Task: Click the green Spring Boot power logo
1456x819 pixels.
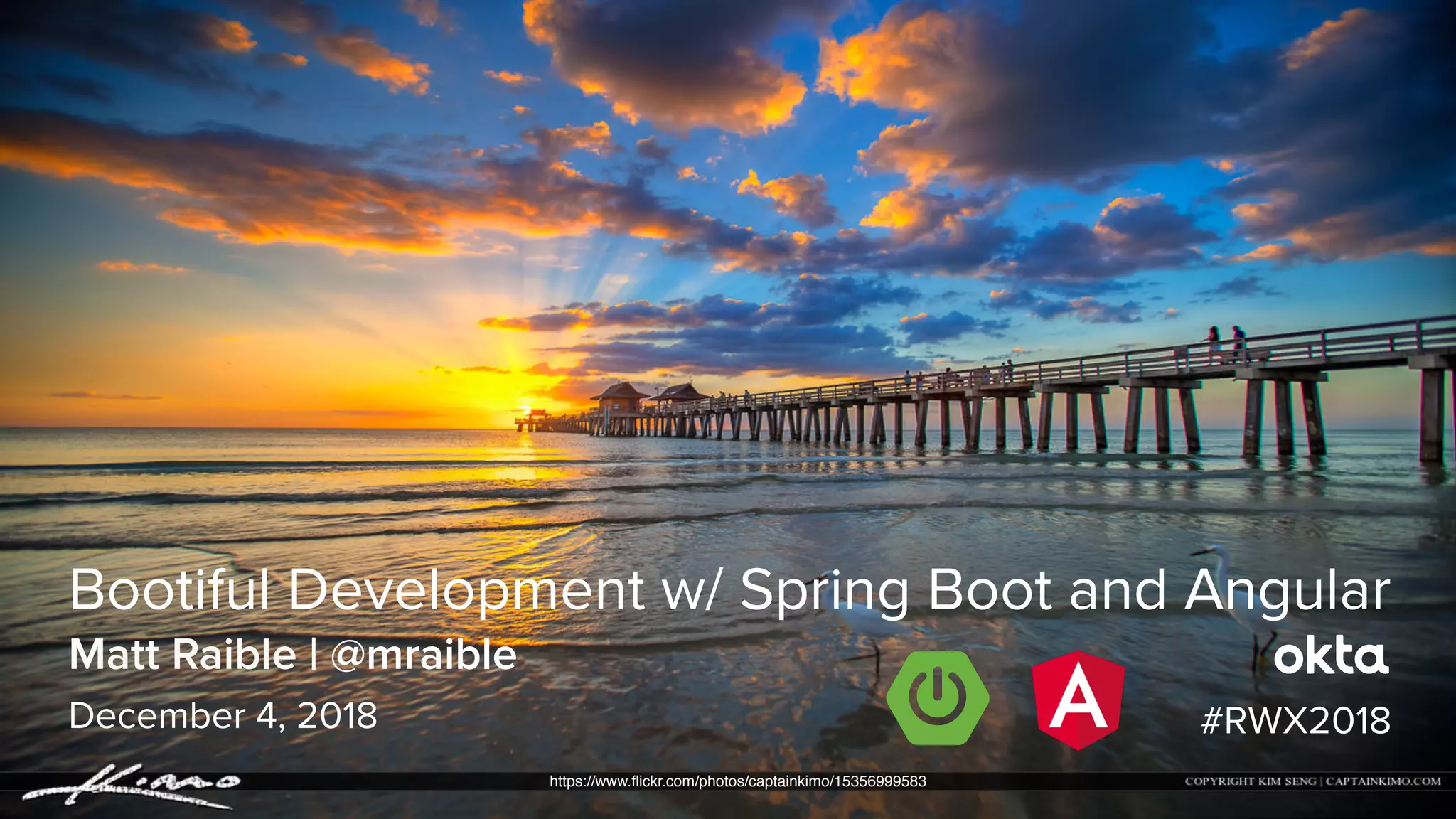Action: tap(938, 697)
